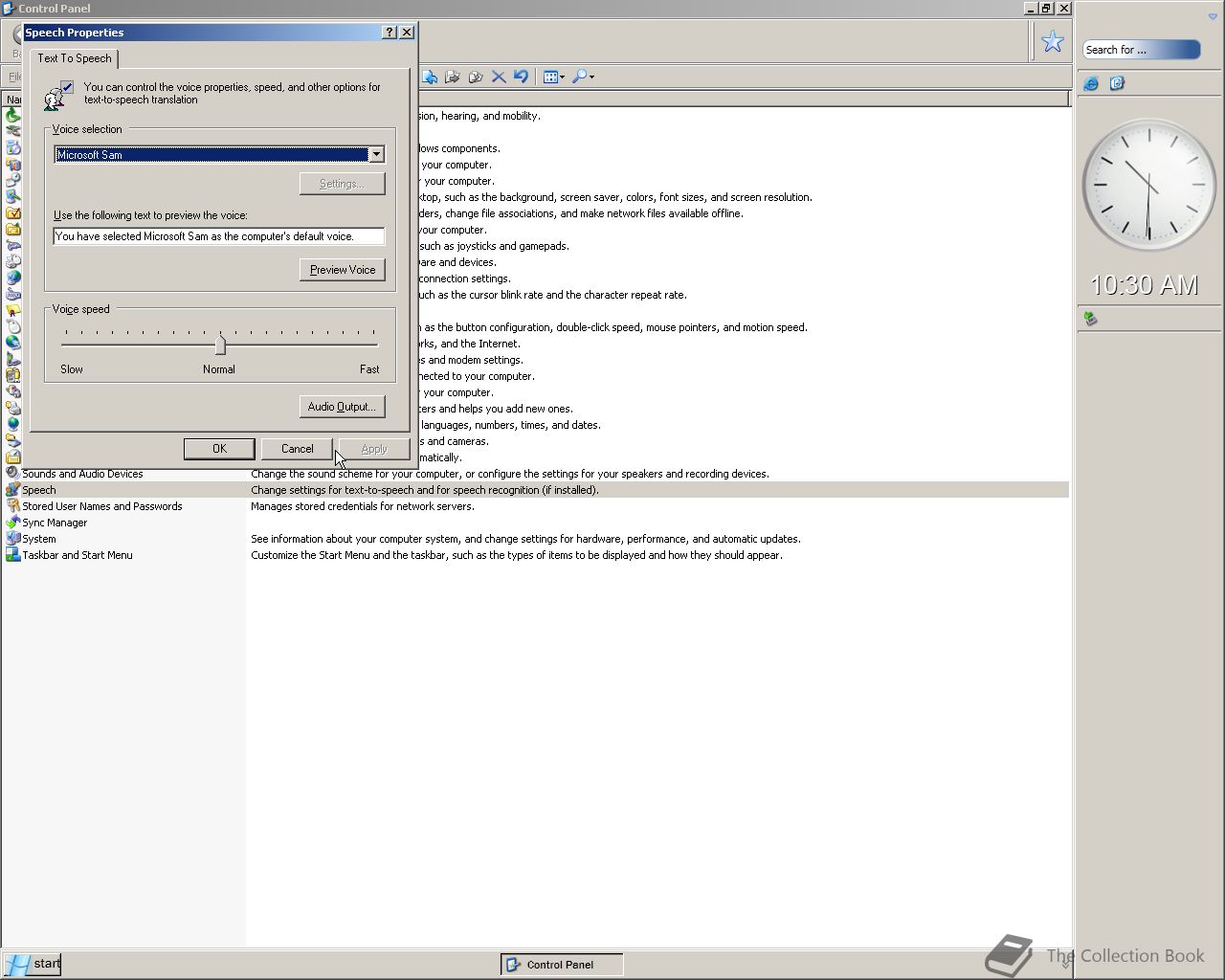This screenshot has width=1225, height=980.
Task: Select 'Sounds and Audio Devices' list entry
Action: (x=82, y=474)
